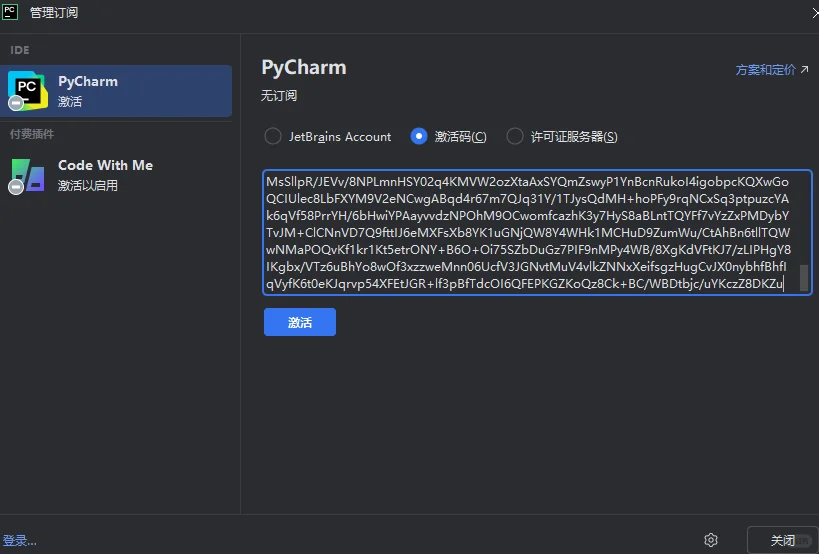Click the external arrow beside 方案和定价
This screenshot has height=554, width=819.
[x=804, y=69]
